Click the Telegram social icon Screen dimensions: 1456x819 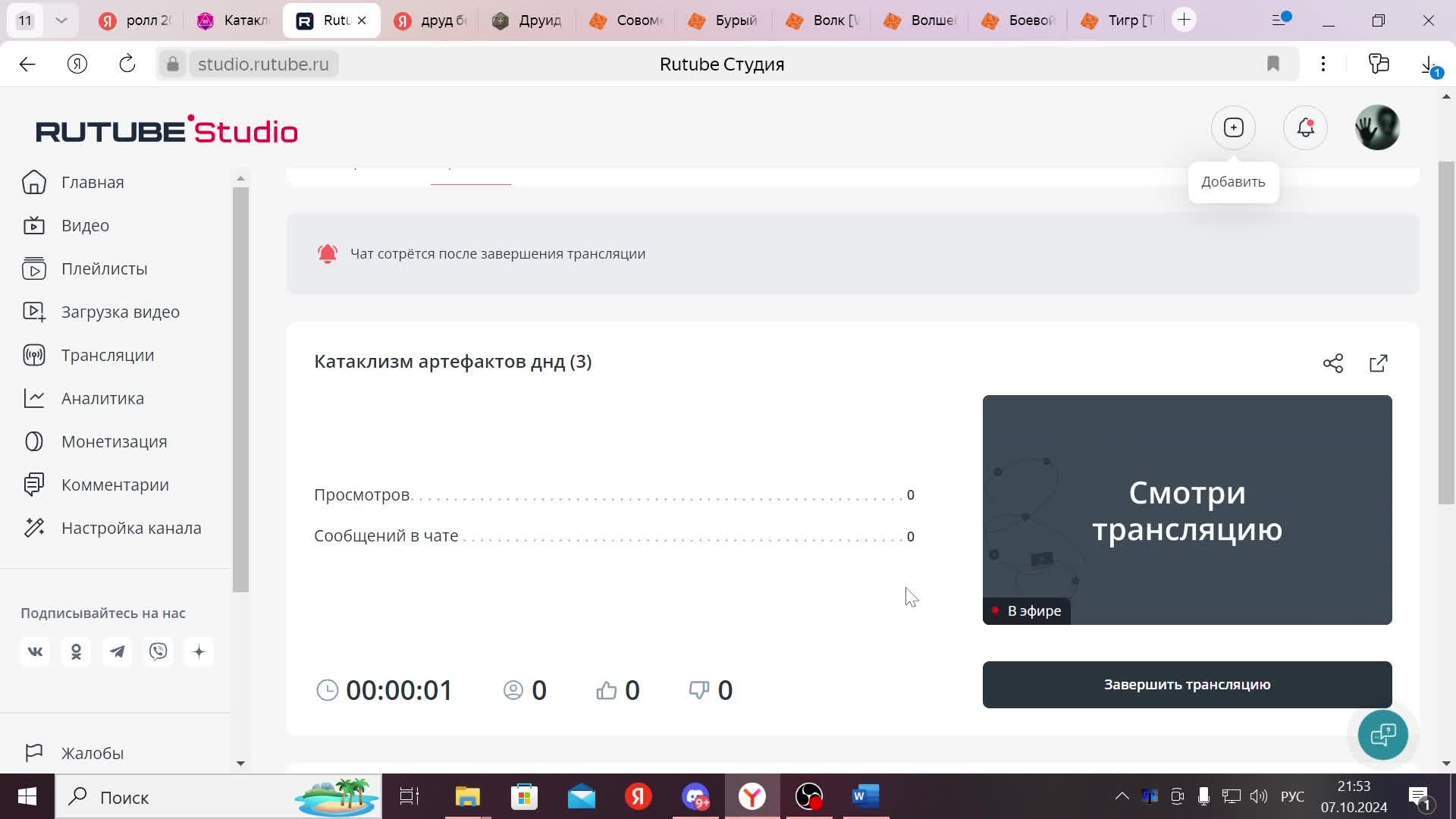(x=117, y=651)
